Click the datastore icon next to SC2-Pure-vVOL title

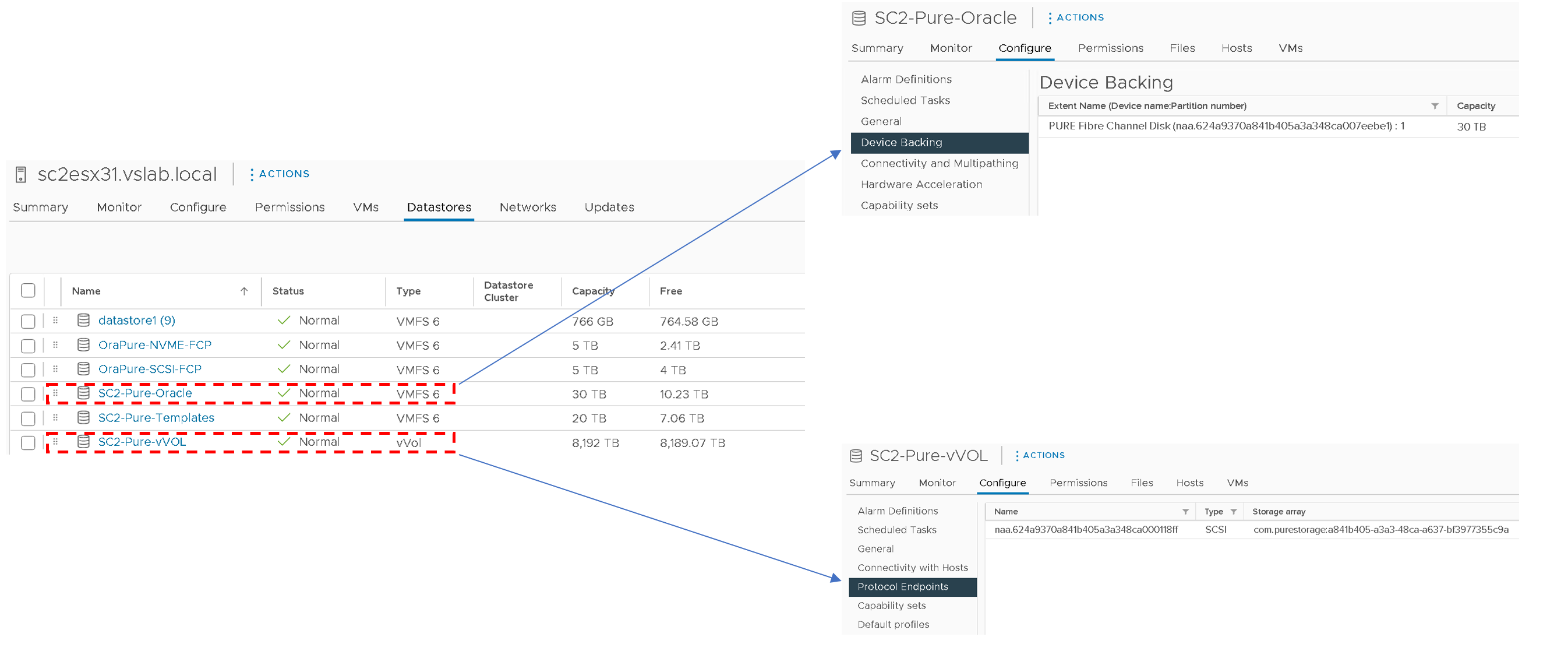point(856,456)
